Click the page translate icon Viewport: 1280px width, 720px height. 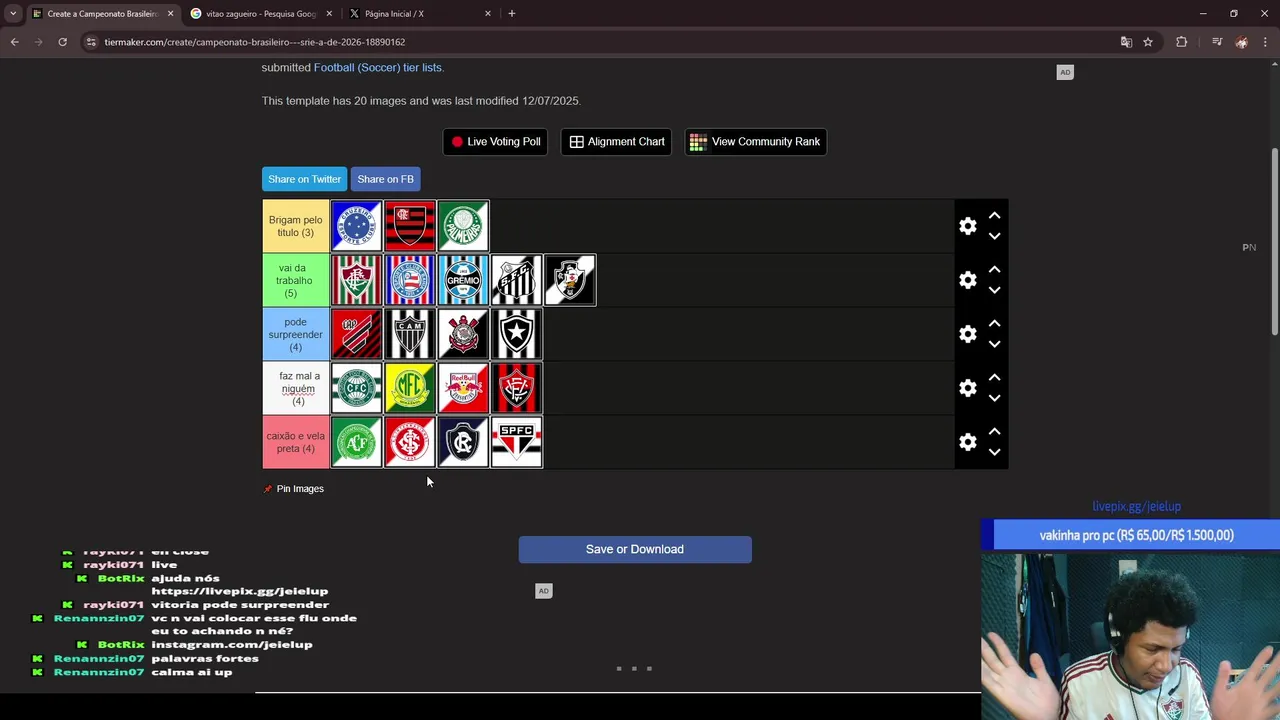point(1126,42)
